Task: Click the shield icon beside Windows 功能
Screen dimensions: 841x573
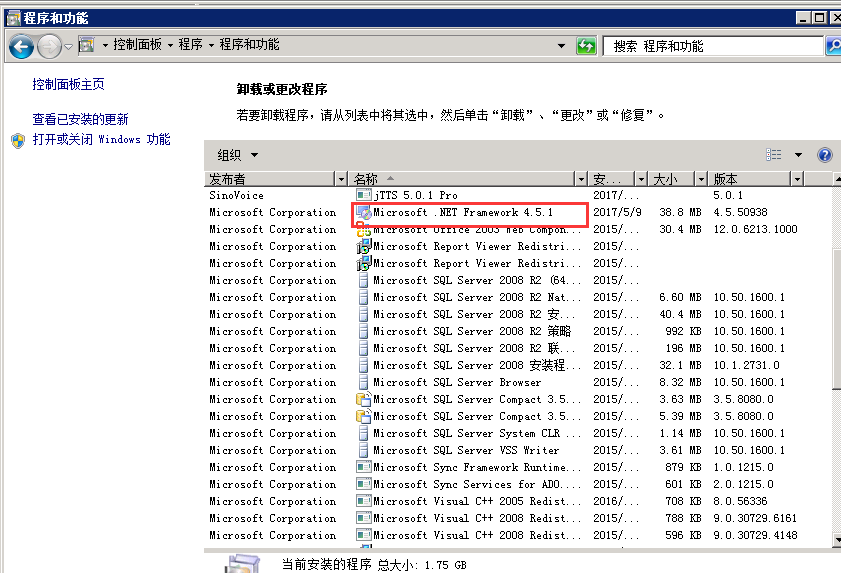Action: click(x=18, y=141)
